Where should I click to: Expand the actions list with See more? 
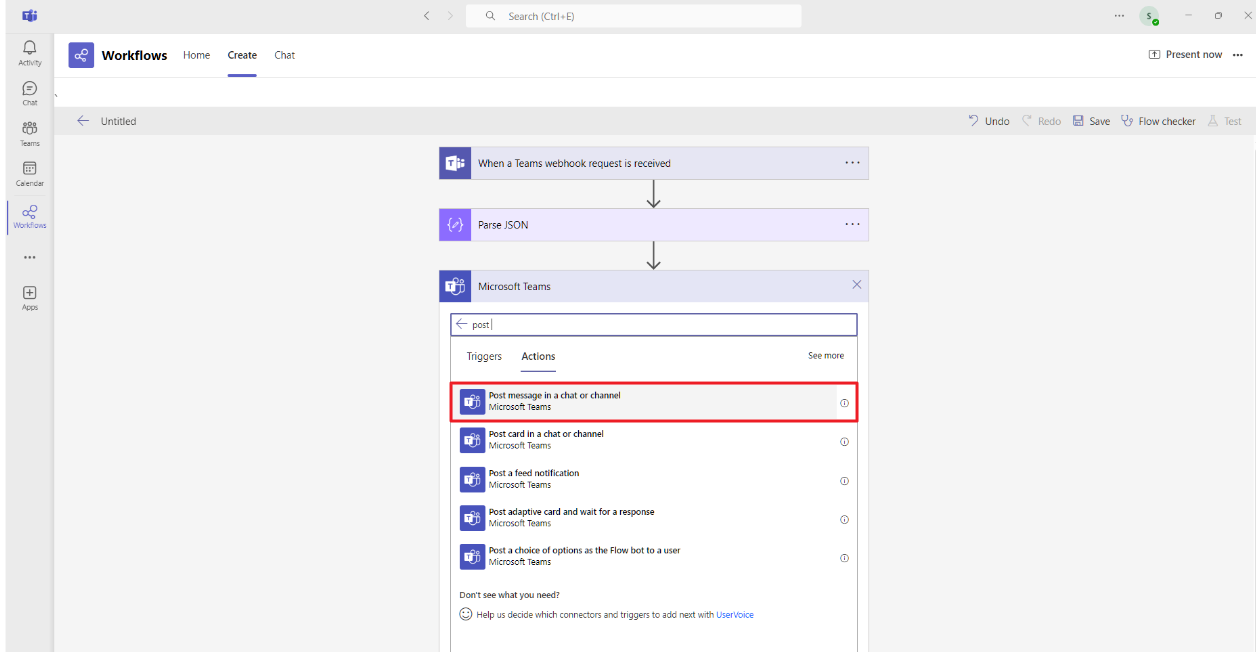(x=825, y=355)
